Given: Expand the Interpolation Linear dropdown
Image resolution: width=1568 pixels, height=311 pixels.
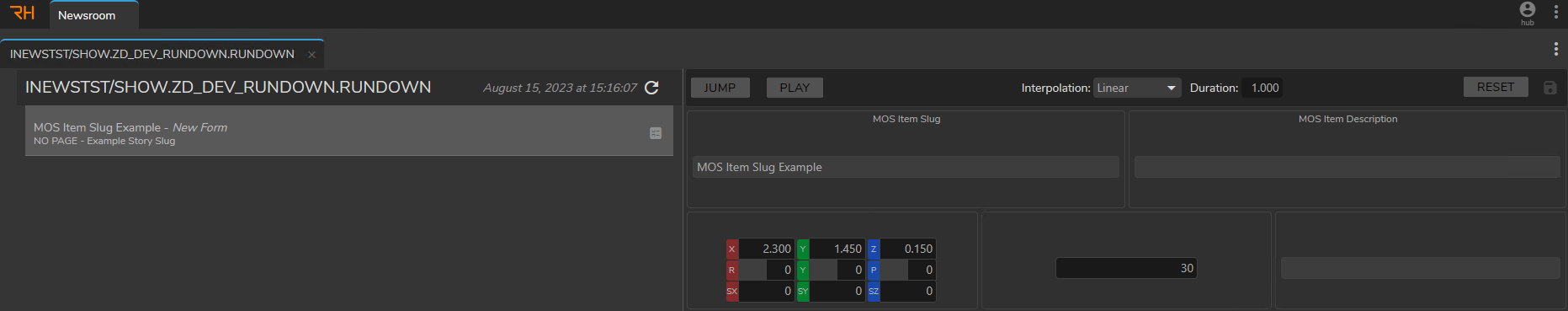Looking at the screenshot, I should click(x=1137, y=88).
